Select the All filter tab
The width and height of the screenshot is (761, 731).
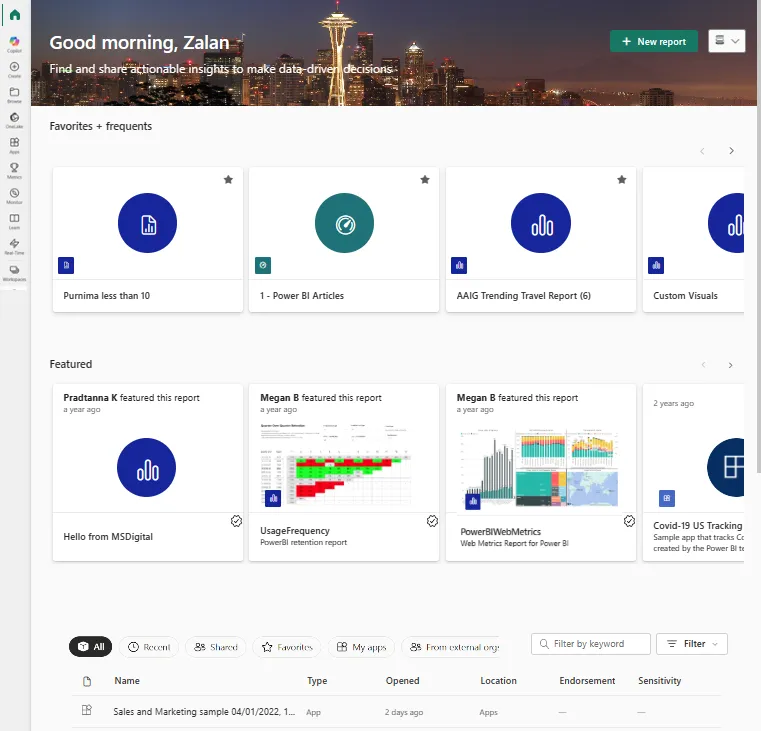[x=91, y=647]
